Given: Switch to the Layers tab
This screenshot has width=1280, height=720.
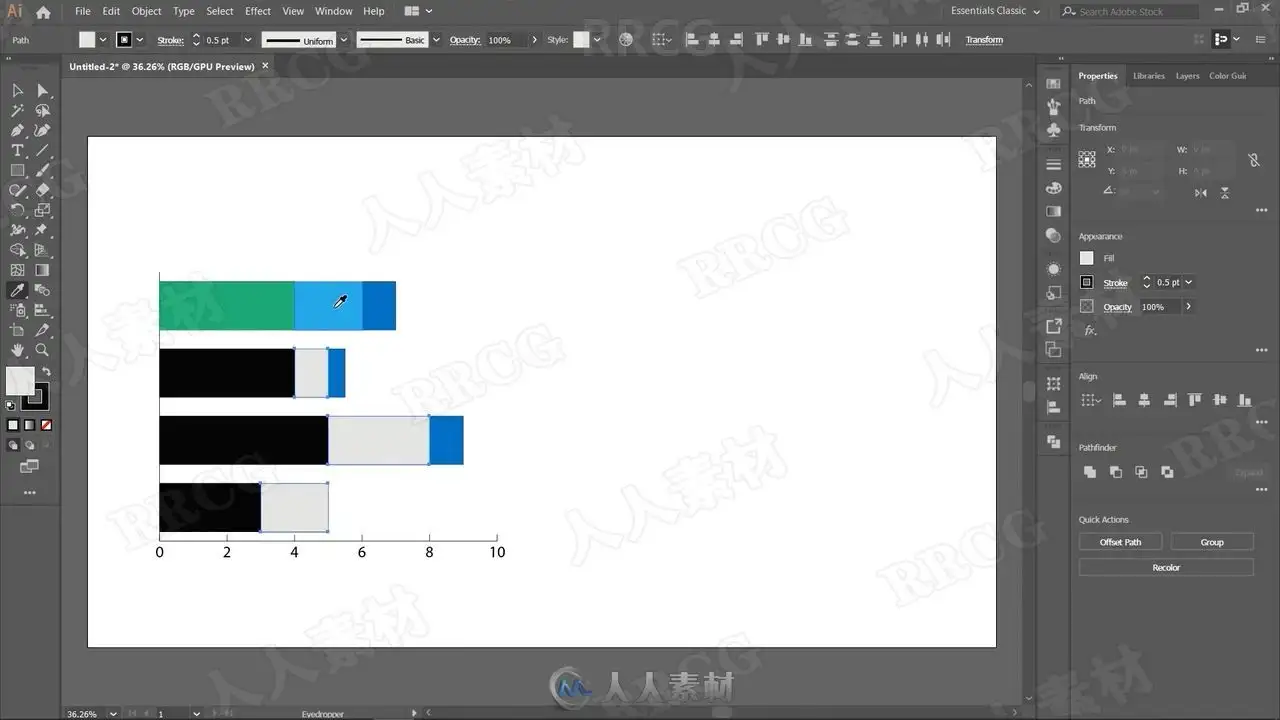Looking at the screenshot, I should 1187,76.
